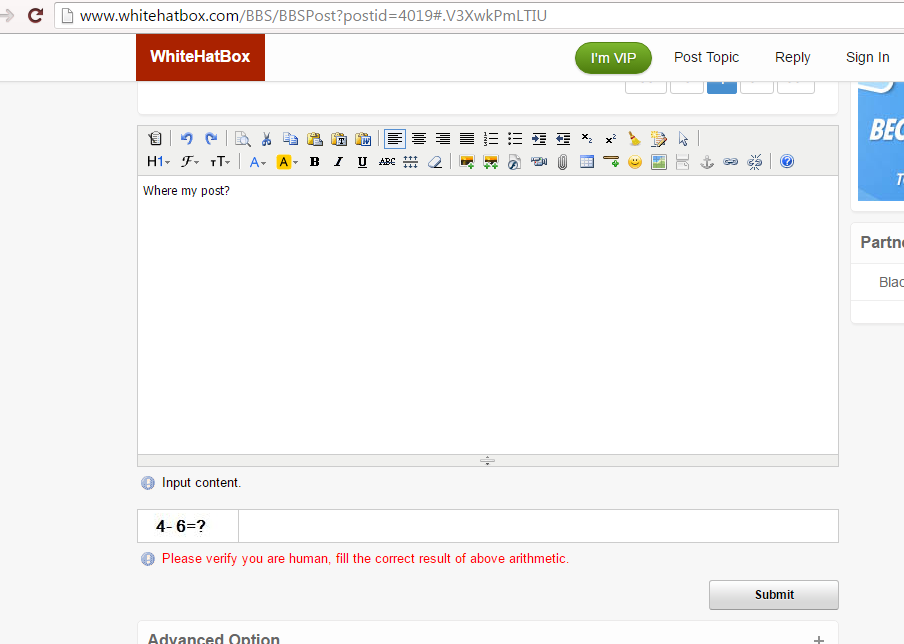Open highlight background color picker
Viewport: 904px width, 644px height.
(x=287, y=162)
